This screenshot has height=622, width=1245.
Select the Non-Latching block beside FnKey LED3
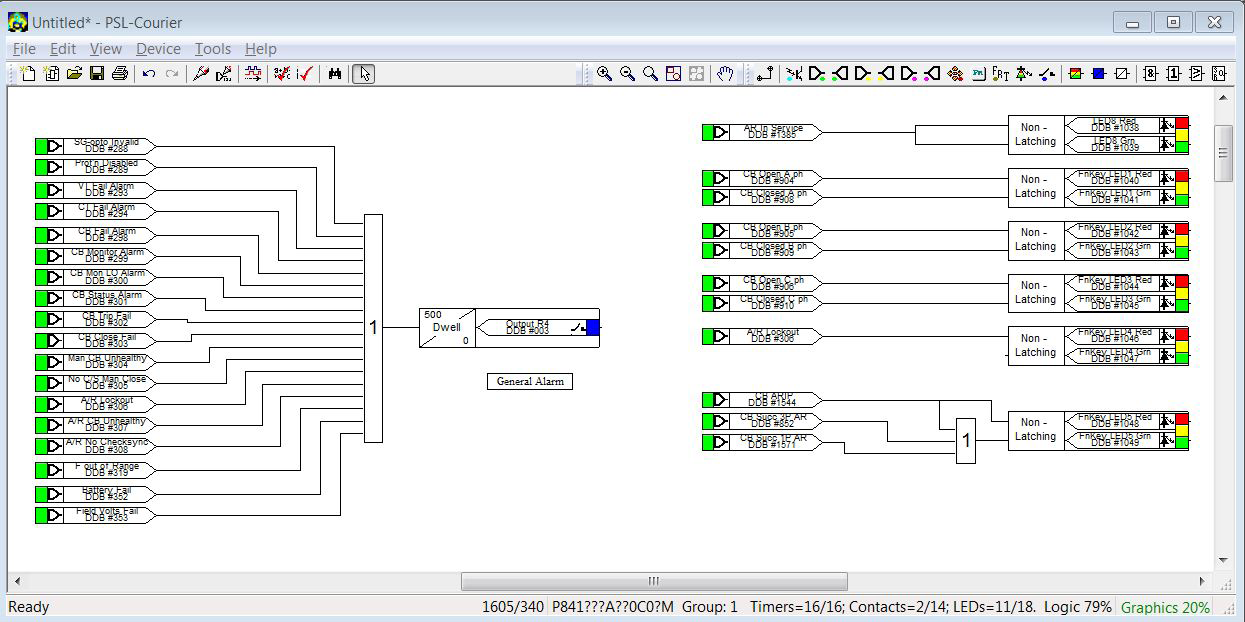coord(1036,292)
